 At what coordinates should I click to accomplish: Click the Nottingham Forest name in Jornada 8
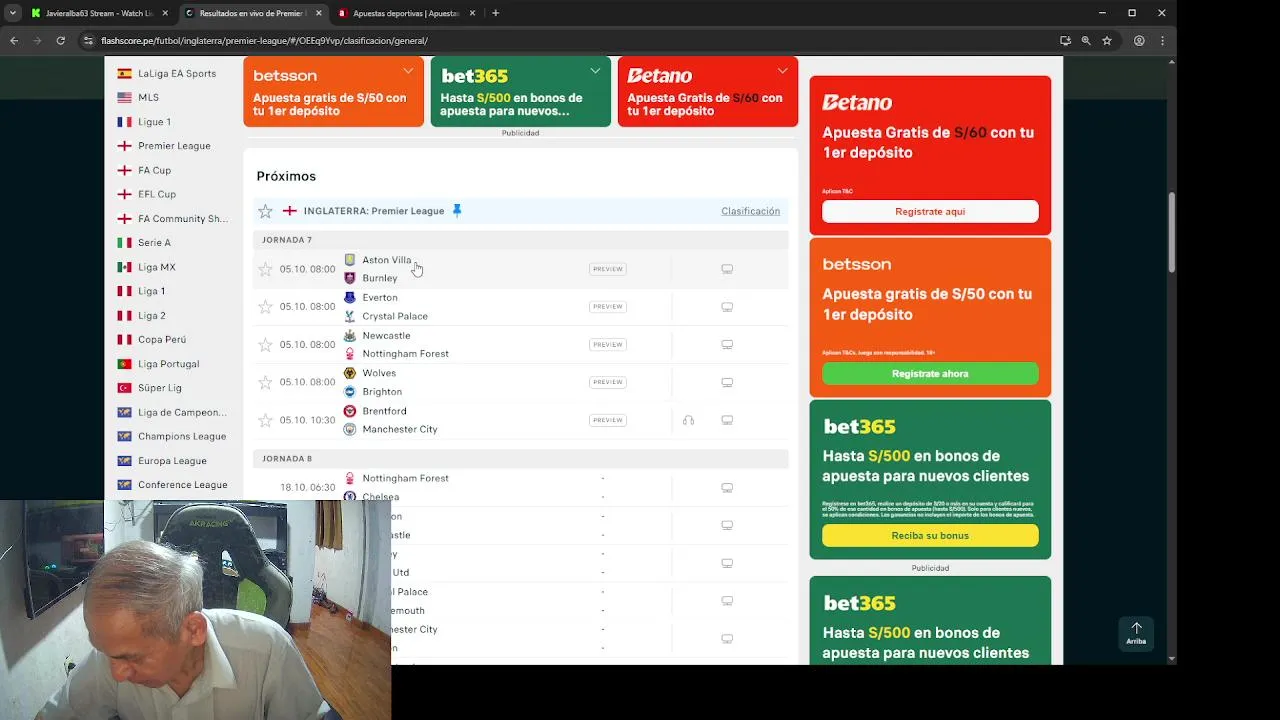point(405,479)
